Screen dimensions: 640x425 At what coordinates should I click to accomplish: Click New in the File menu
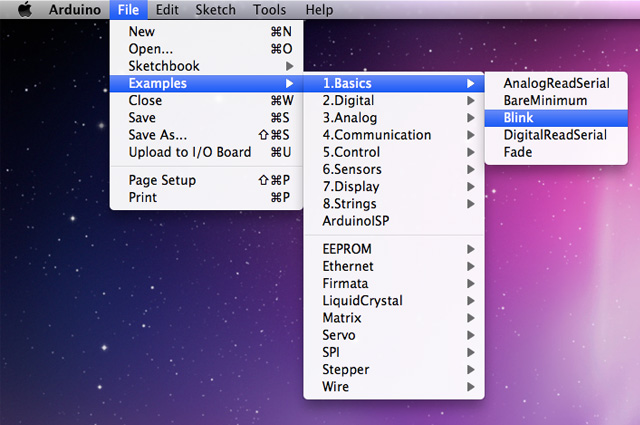(141, 31)
